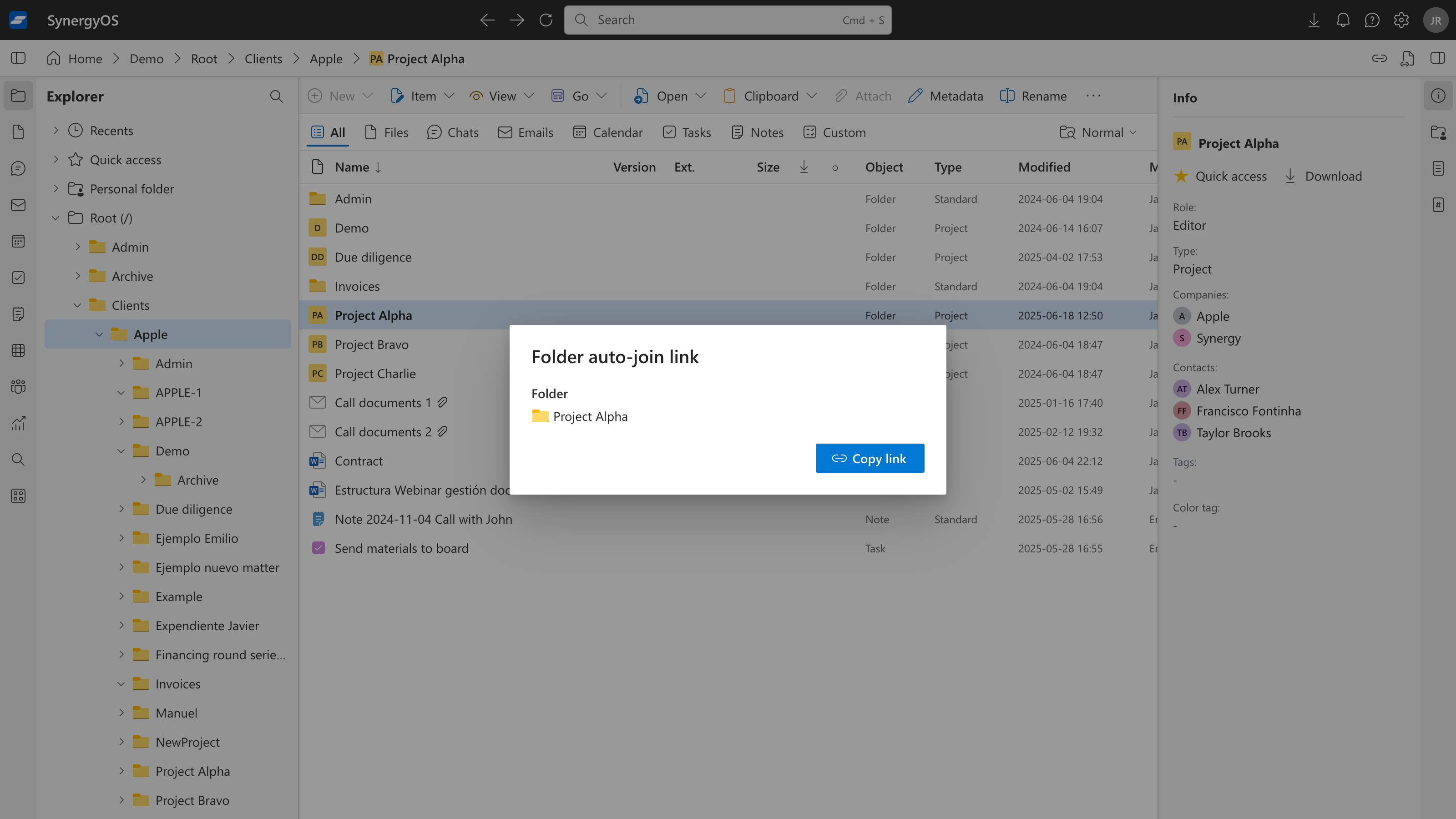Click the analytics chart sidebar icon
1456x819 pixels.
point(18,423)
